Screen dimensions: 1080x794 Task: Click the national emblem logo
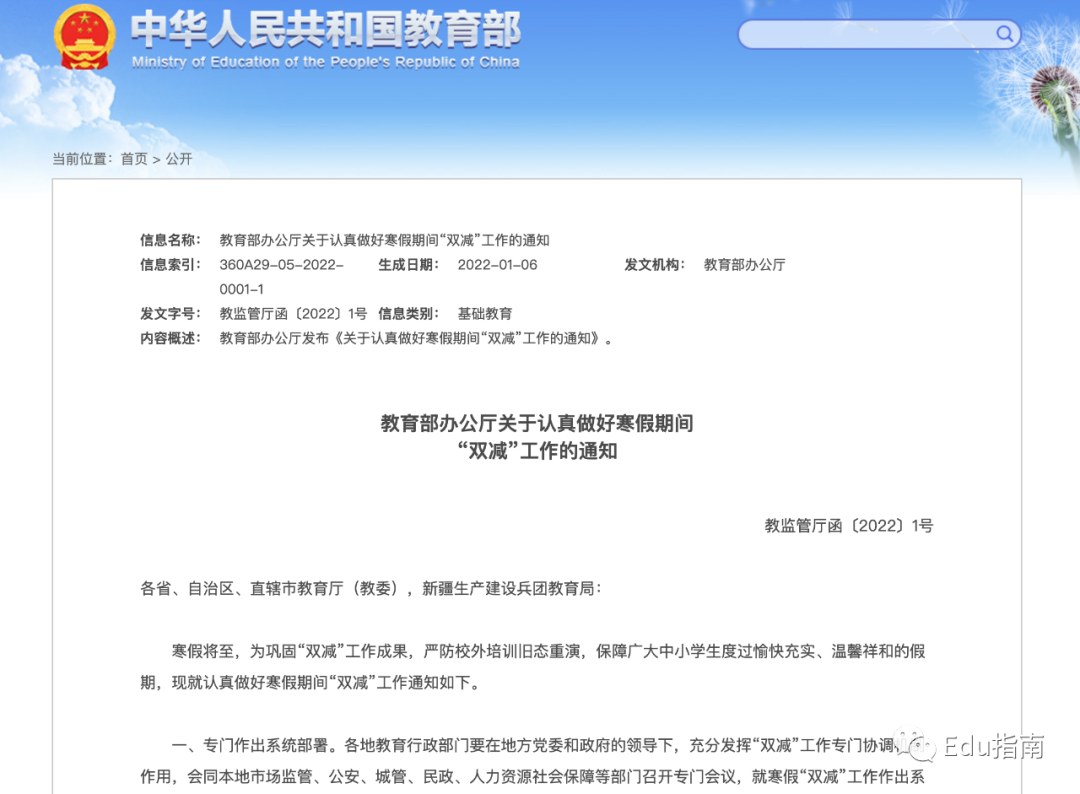pyautogui.click(x=84, y=37)
